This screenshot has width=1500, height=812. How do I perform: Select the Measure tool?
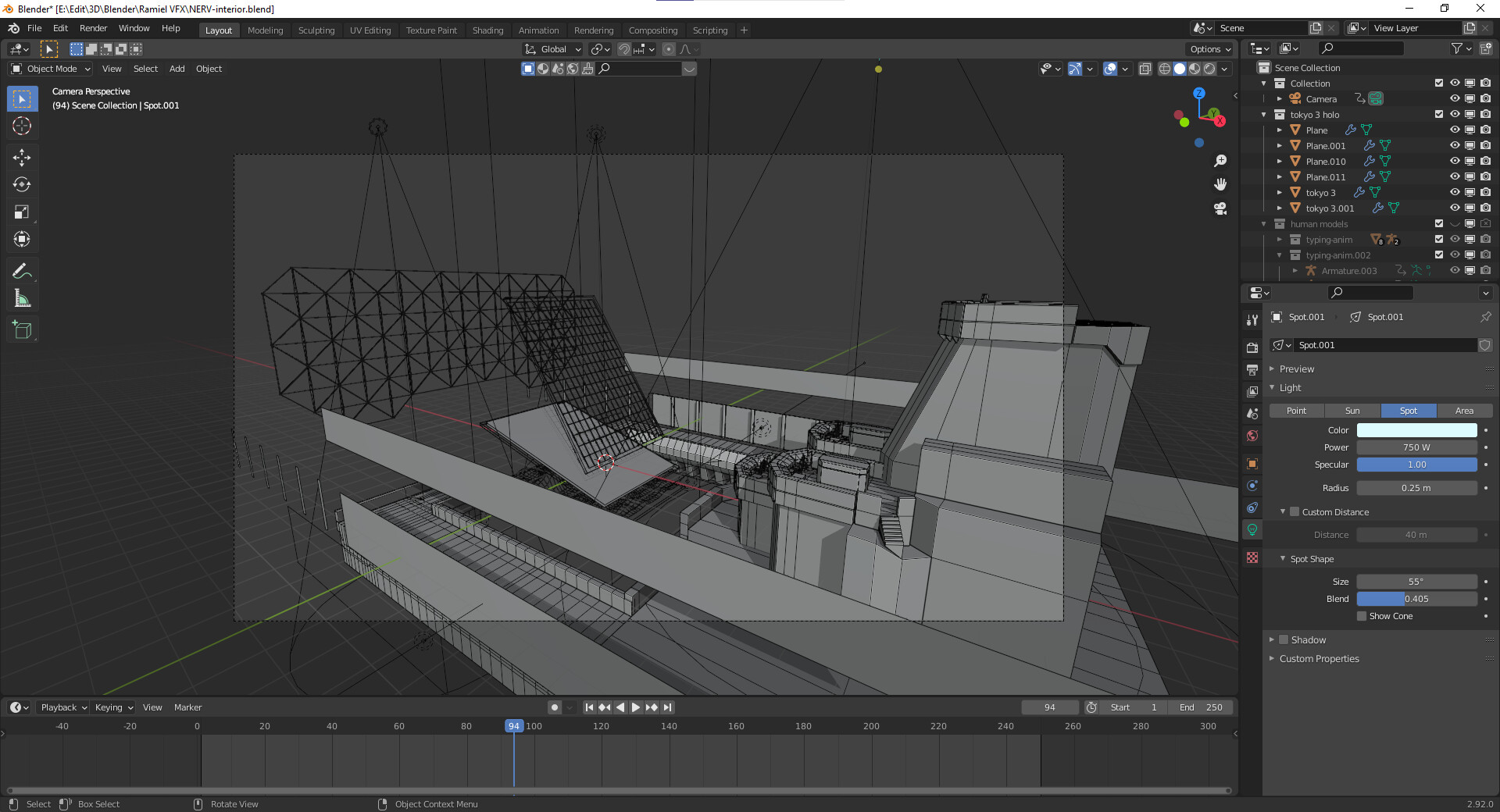pos(22,297)
